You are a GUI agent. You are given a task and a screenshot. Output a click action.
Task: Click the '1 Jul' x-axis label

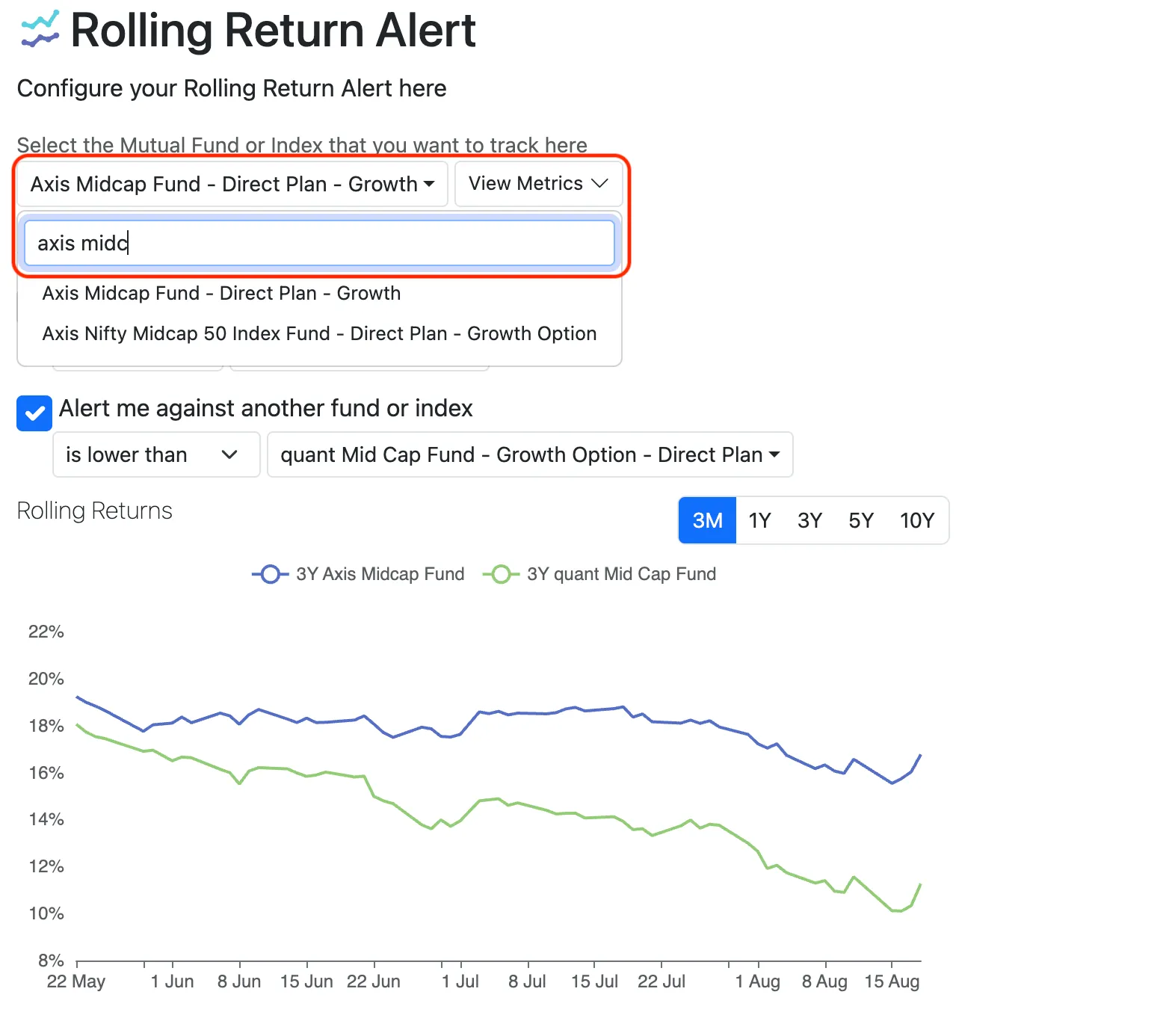click(x=460, y=981)
